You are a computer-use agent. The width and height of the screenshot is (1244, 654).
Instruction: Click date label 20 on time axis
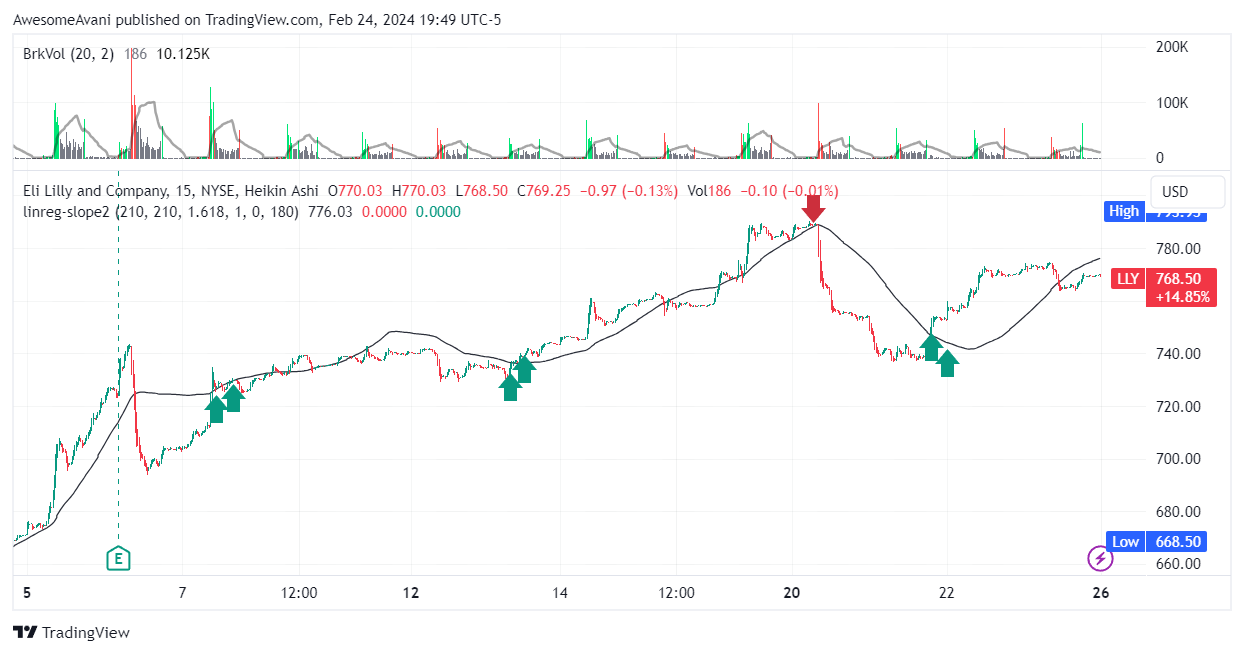coord(792,593)
